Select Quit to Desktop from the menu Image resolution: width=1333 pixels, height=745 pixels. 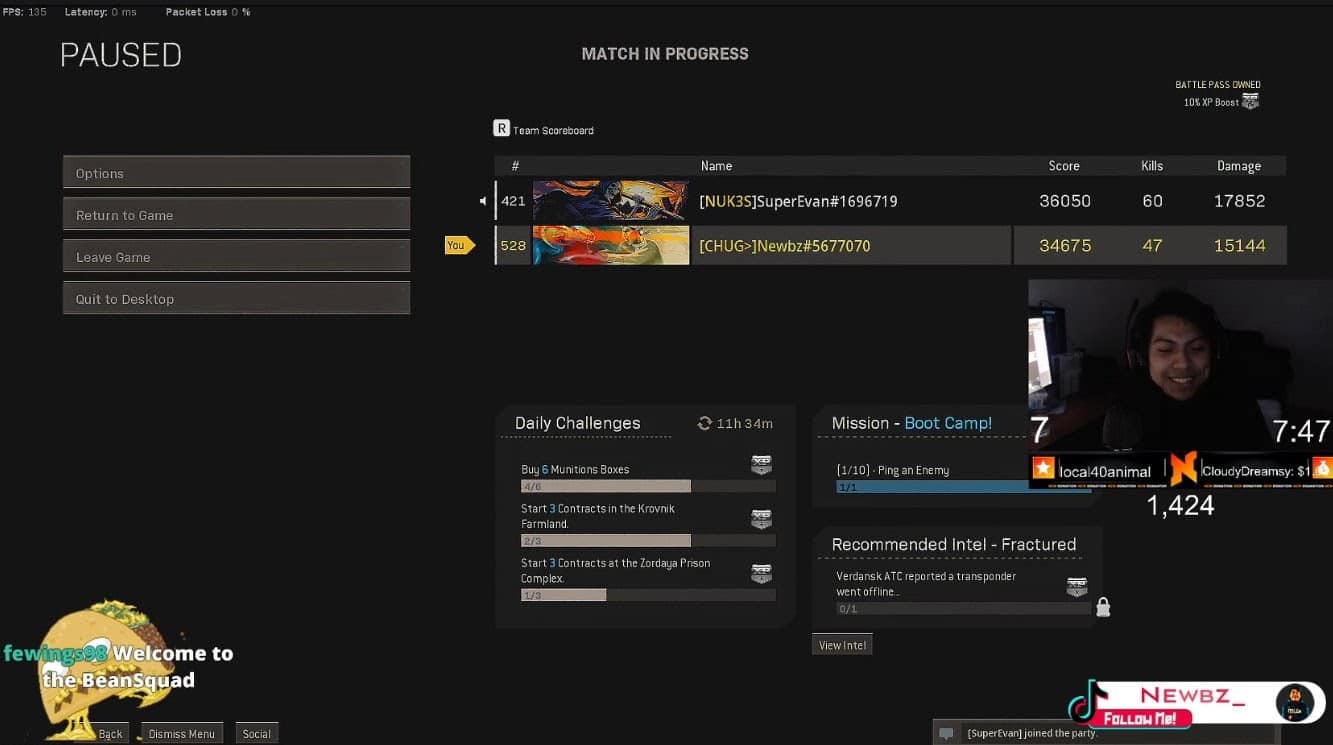tap(236, 297)
